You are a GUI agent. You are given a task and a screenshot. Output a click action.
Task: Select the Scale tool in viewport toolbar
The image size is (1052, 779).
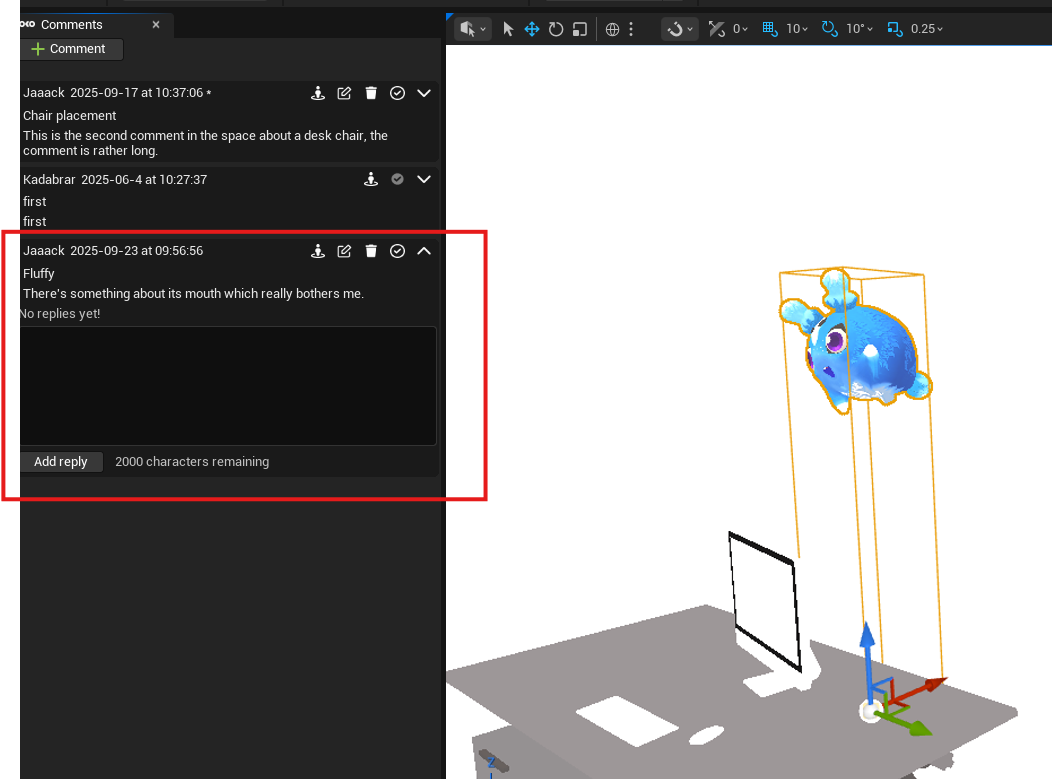pyautogui.click(x=580, y=29)
